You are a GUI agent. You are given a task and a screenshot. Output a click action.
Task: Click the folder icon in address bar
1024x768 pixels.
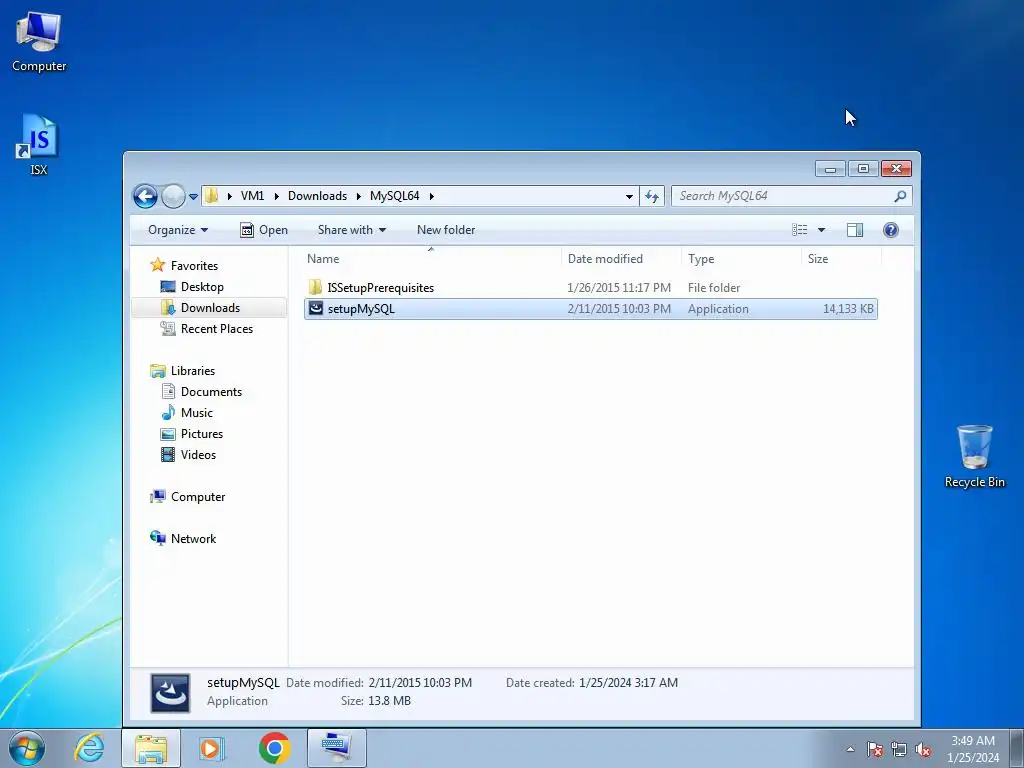click(212, 195)
